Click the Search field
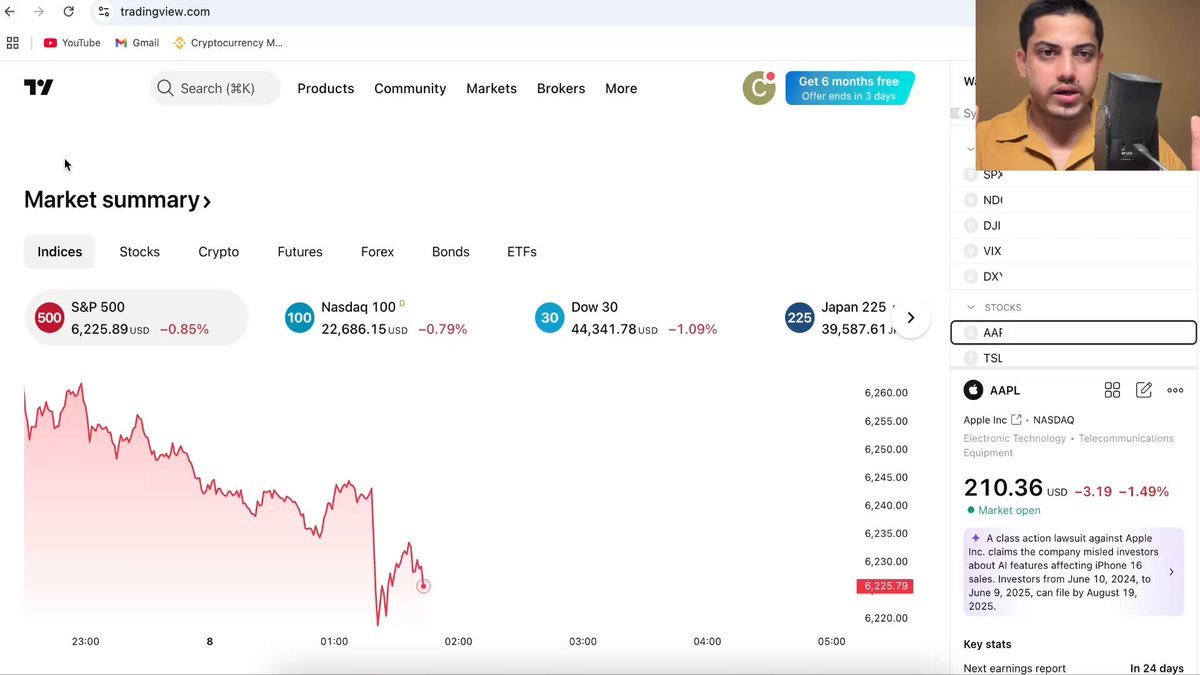Viewport: 1200px width, 675px height. [x=215, y=88]
